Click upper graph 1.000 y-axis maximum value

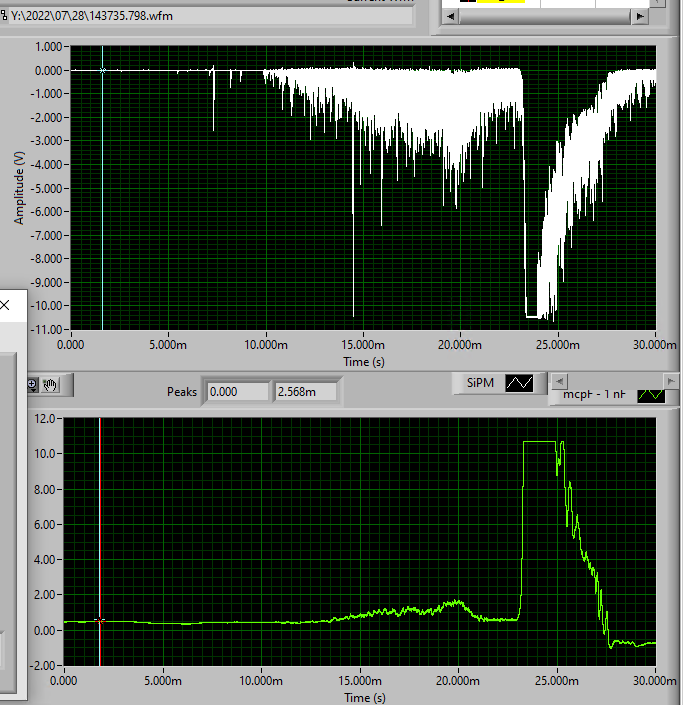49,47
